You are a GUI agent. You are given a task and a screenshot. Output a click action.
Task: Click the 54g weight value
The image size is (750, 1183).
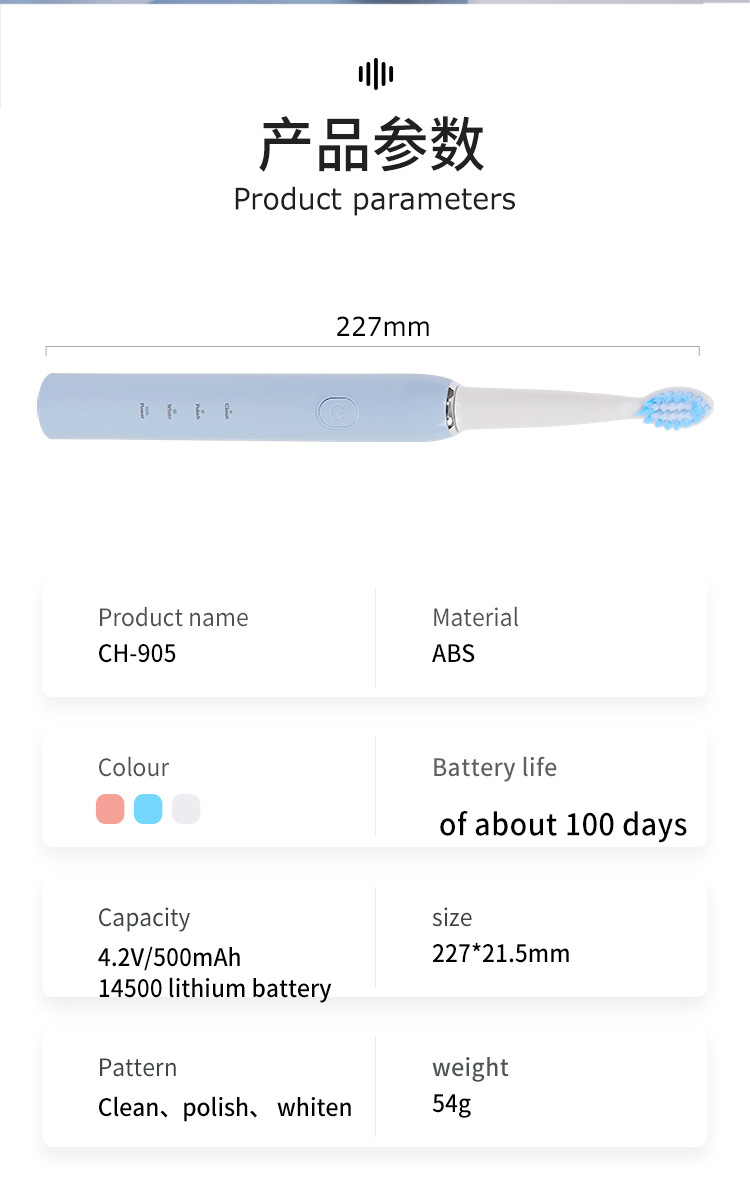click(451, 1104)
